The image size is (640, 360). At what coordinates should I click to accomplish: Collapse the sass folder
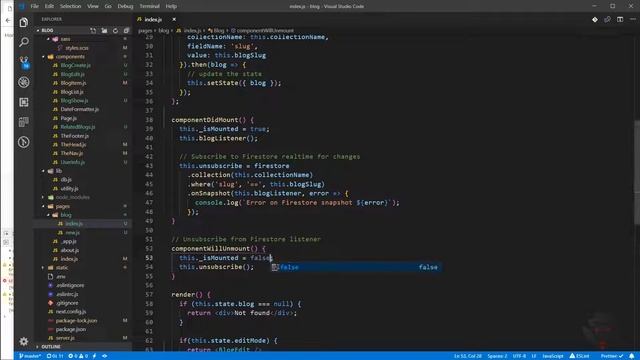48,39
